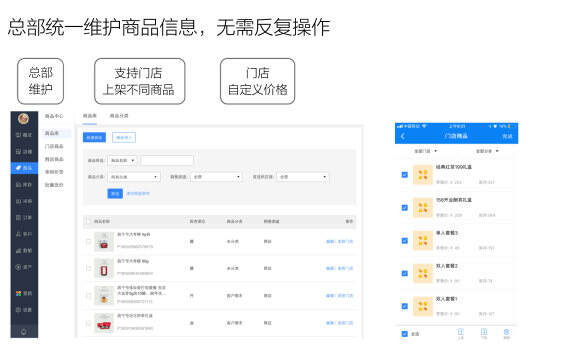Screen dimensions: 570x360
Task: Open the 订单 section in the dark sidebar
Action: click(24, 217)
